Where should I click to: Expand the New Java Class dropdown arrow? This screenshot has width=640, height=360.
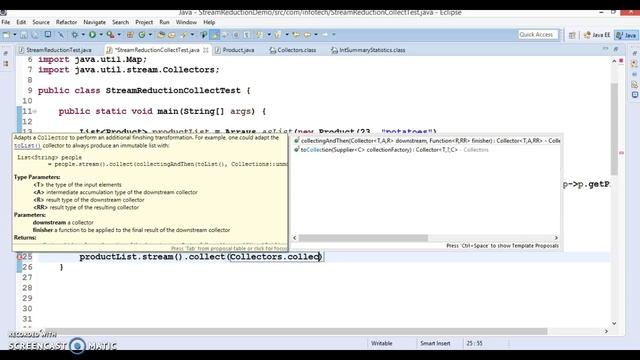tap(150, 35)
